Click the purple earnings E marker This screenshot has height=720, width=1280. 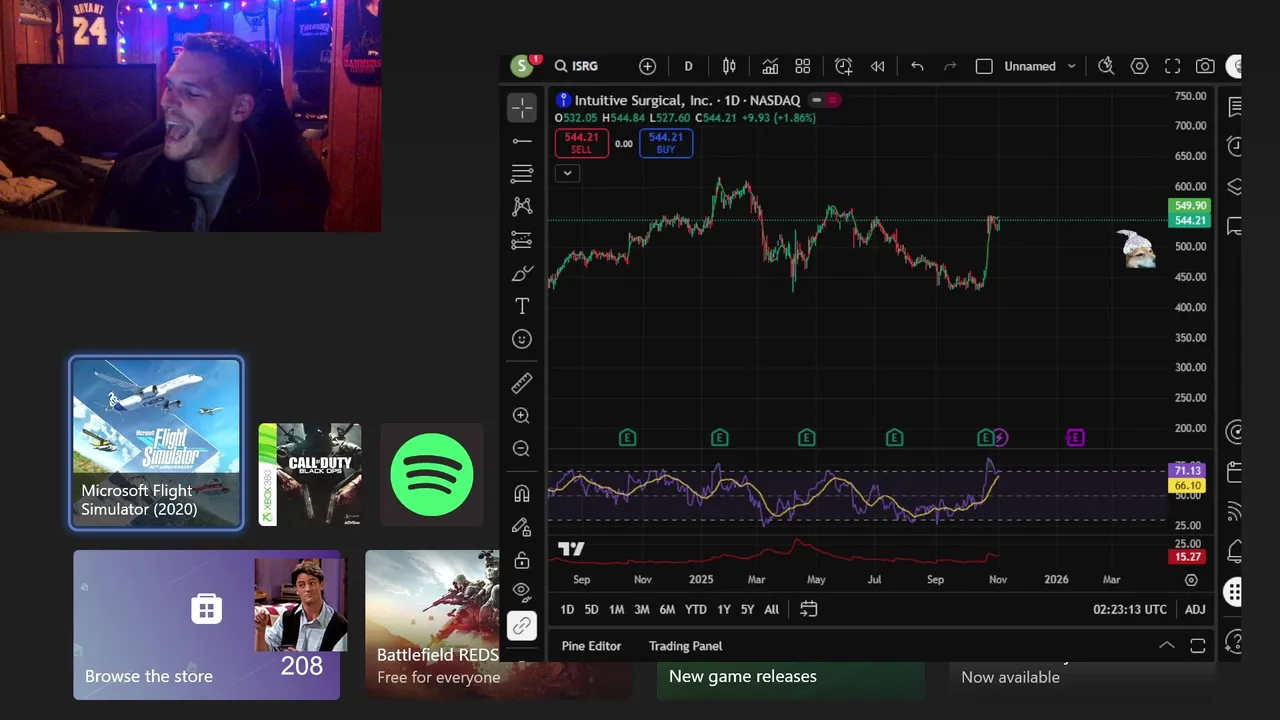pos(1075,437)
